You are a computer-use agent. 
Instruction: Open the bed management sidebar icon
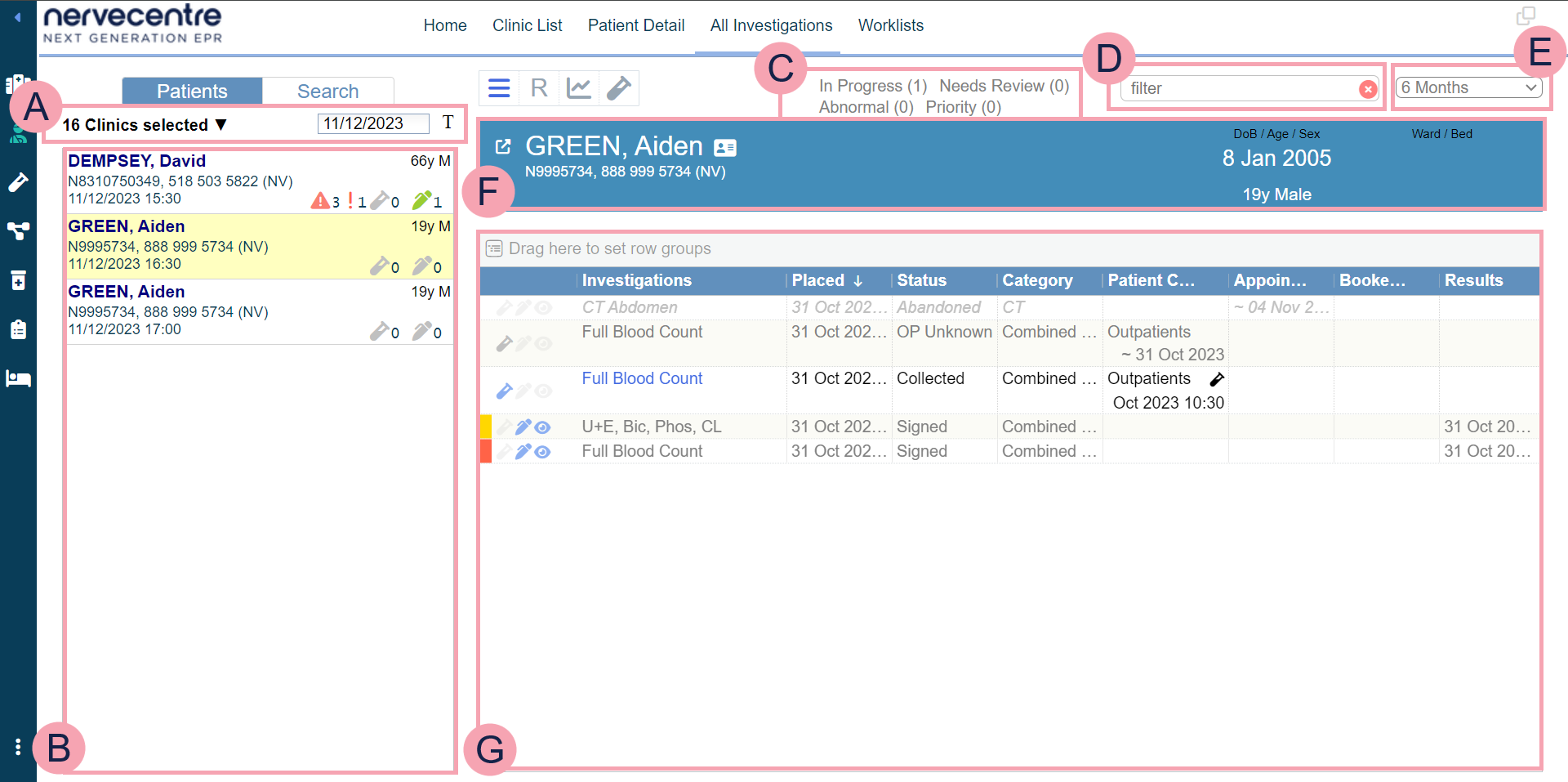point(18,378)
